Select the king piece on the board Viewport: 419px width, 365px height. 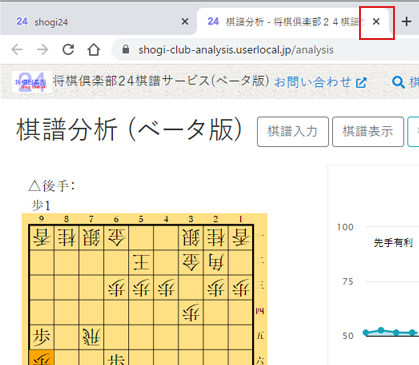141,262
